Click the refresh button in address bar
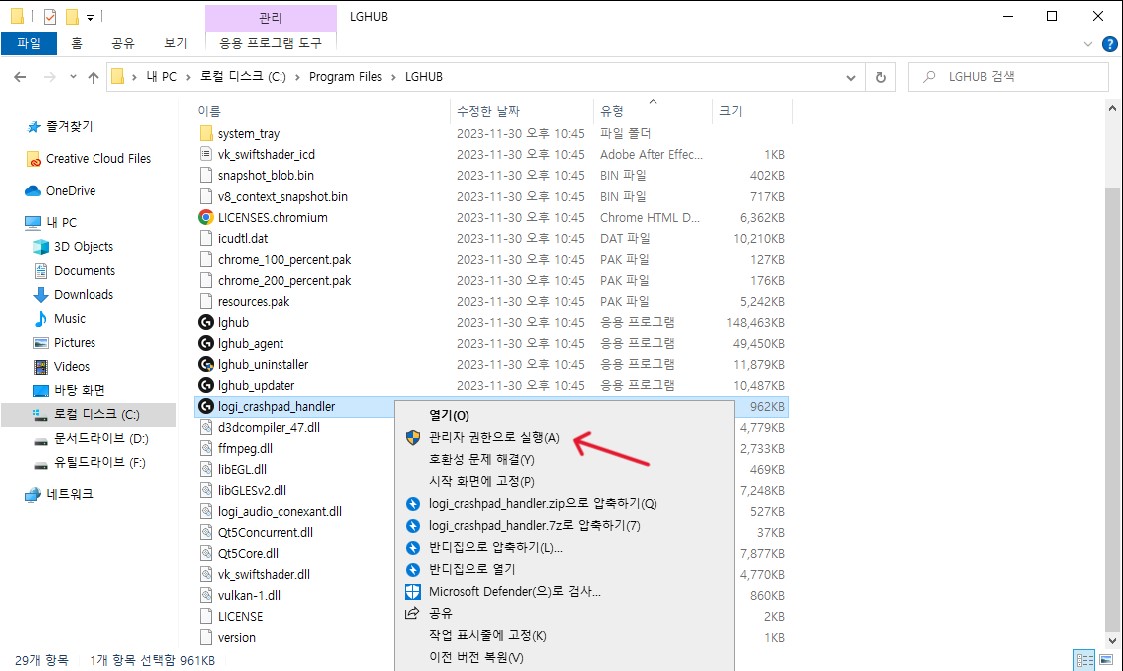Viewport: 1123px width, 671px height. tap(881, 77)
